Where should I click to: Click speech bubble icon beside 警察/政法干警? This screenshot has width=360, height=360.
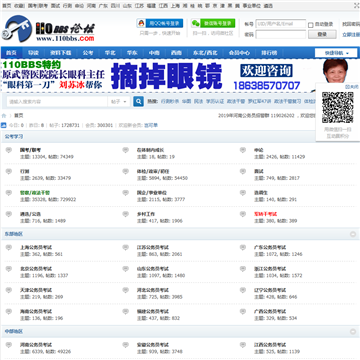point(9,193)
